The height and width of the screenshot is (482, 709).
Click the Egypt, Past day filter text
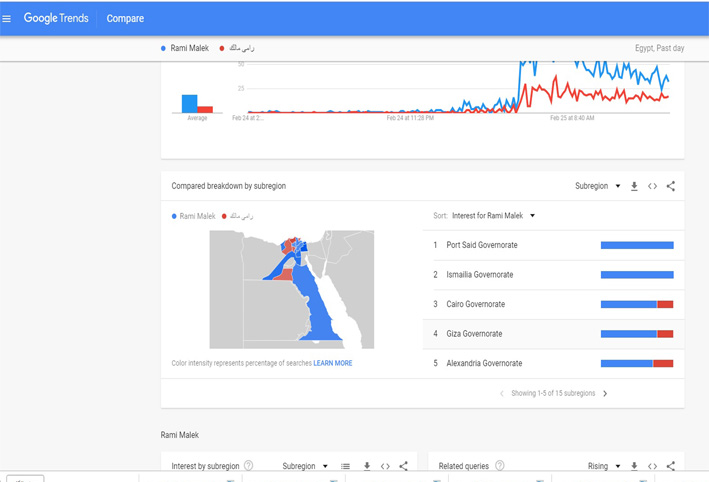tap(659, 48)
